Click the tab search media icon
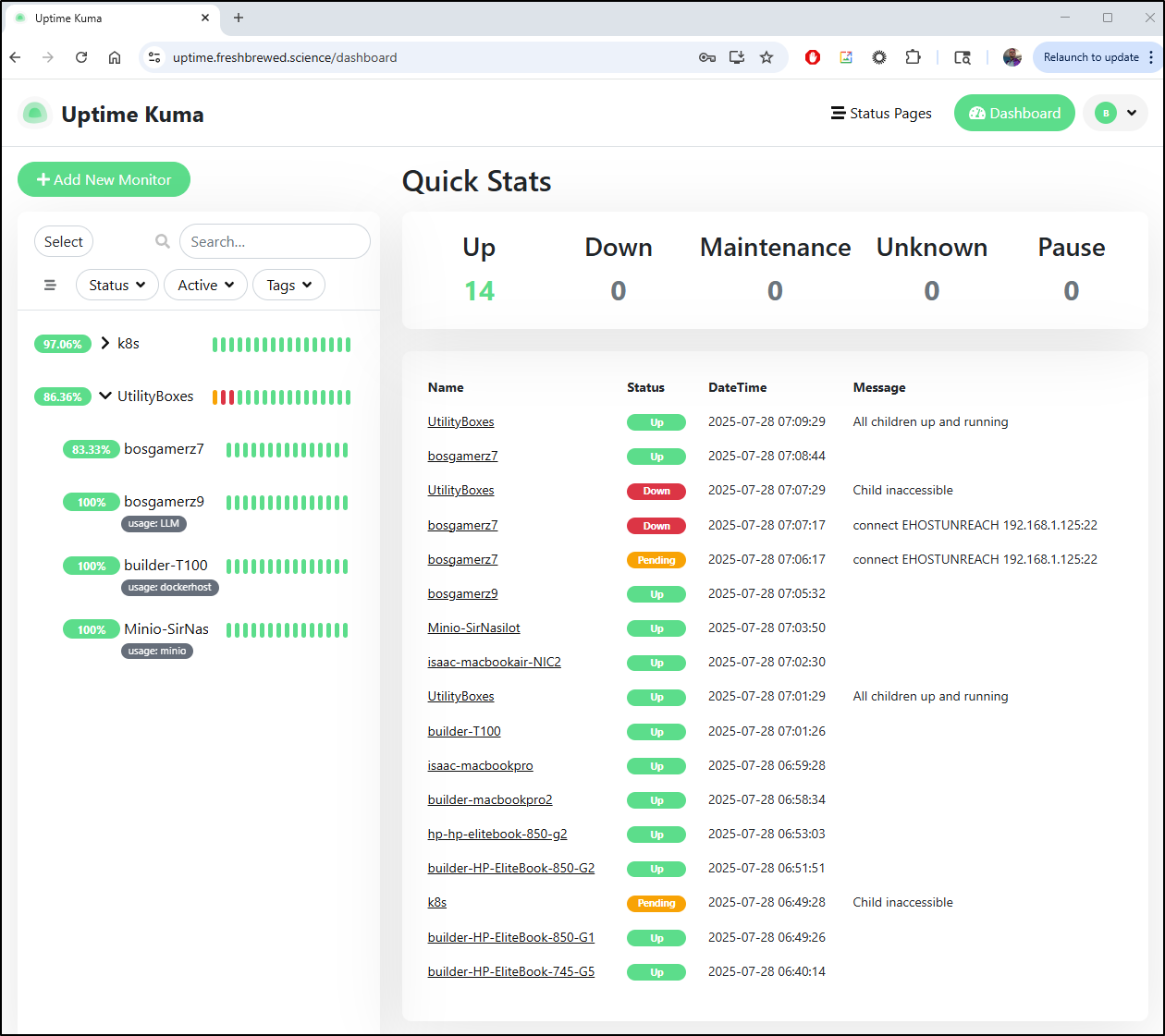This screenshot has width=1165, height=1036. [963, 57]
